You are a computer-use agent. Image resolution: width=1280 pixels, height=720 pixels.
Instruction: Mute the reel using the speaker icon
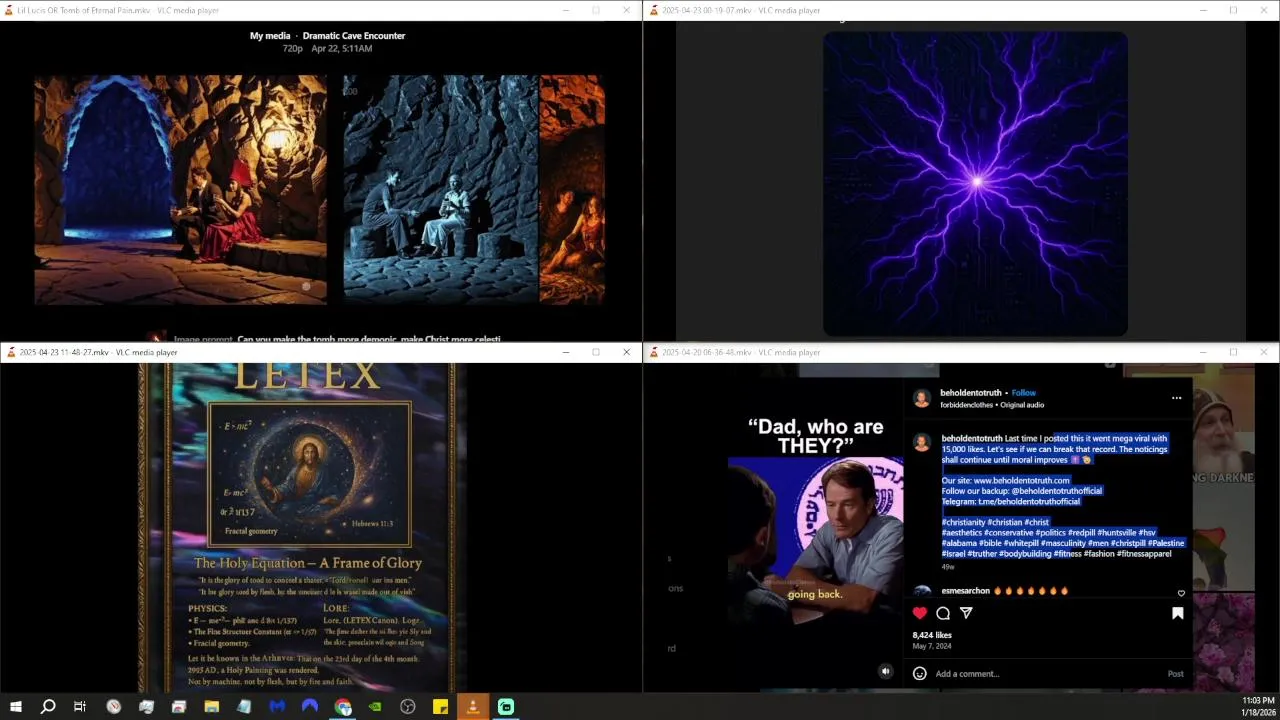[x=885, y=672]
